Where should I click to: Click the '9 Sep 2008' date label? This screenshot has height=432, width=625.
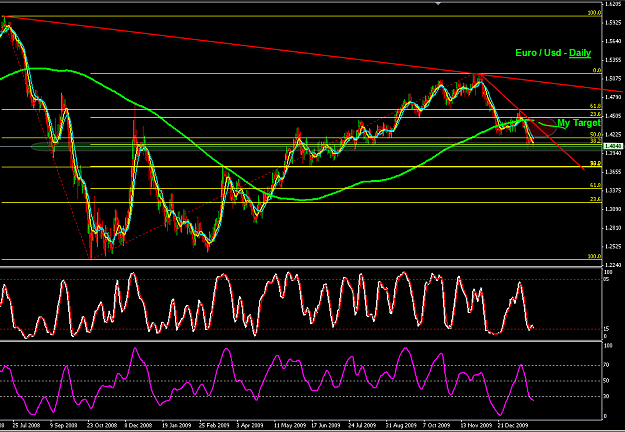click(x=64, y=425)
